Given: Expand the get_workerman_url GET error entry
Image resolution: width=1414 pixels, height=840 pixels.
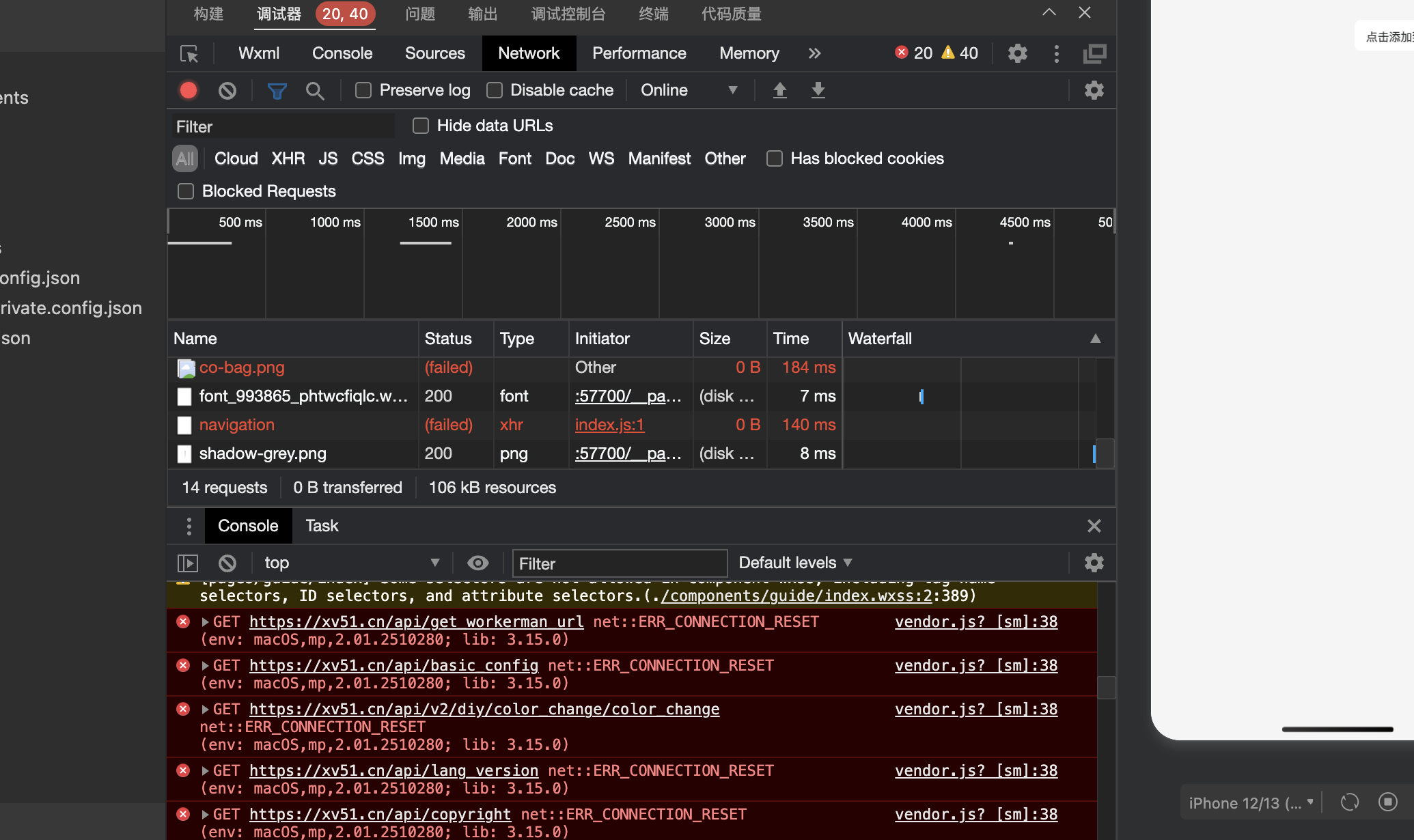Looking at the screenshot, I should coord(205,622).
